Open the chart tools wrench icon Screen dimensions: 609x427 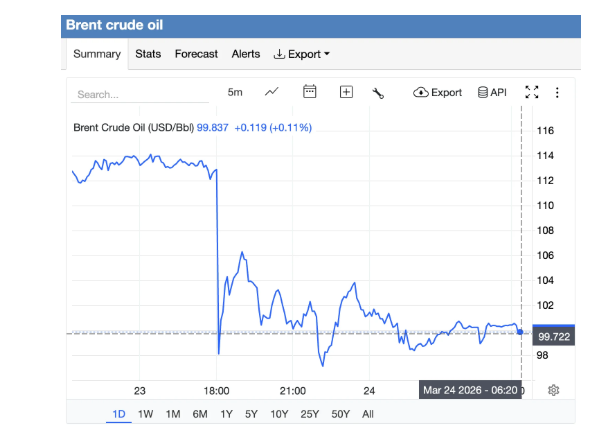(x=378, y=93)
